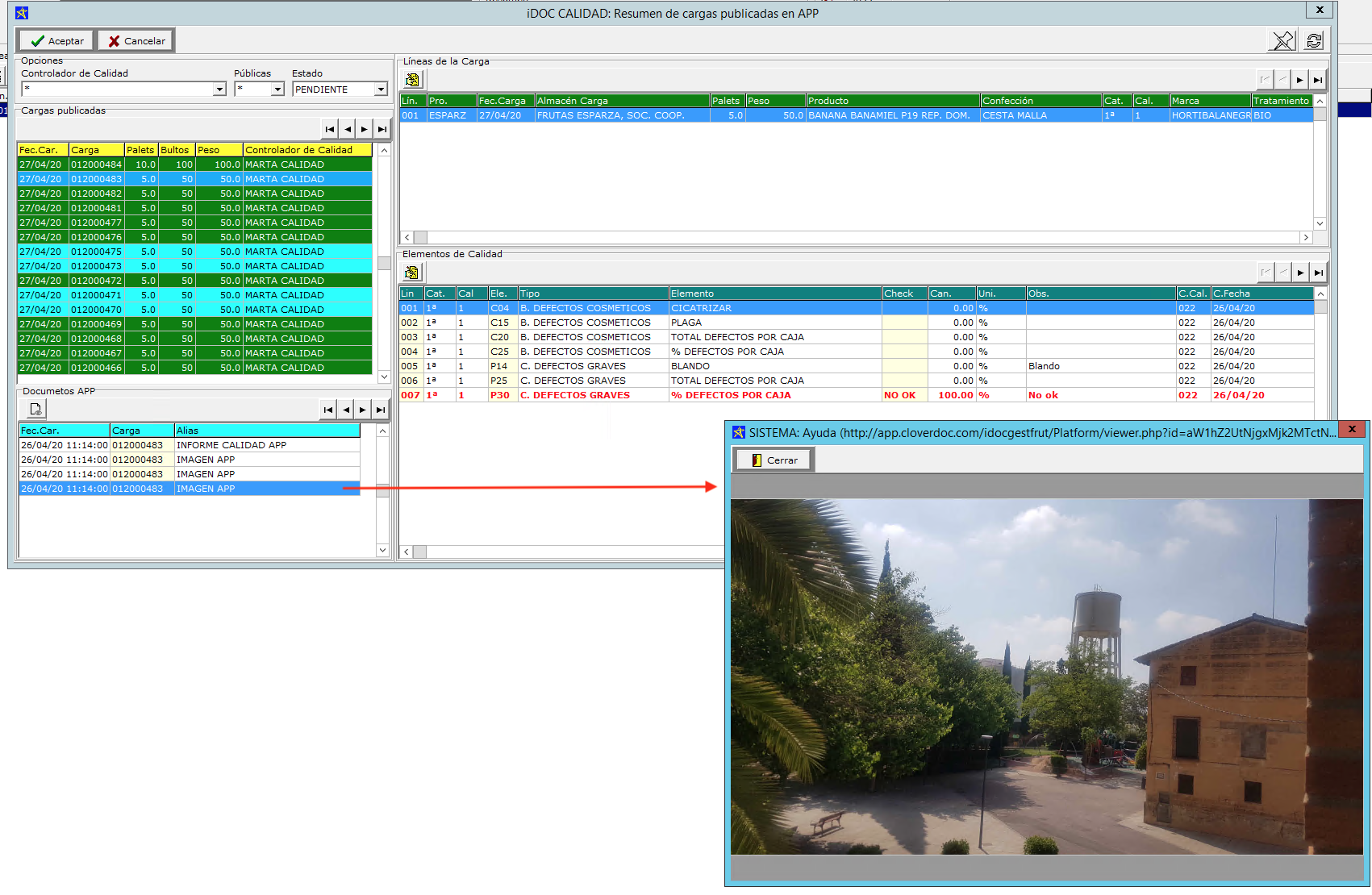Go to first record in Cargas publicadas
Viewport: 1372px width, 895px height.
coord(330,129)
